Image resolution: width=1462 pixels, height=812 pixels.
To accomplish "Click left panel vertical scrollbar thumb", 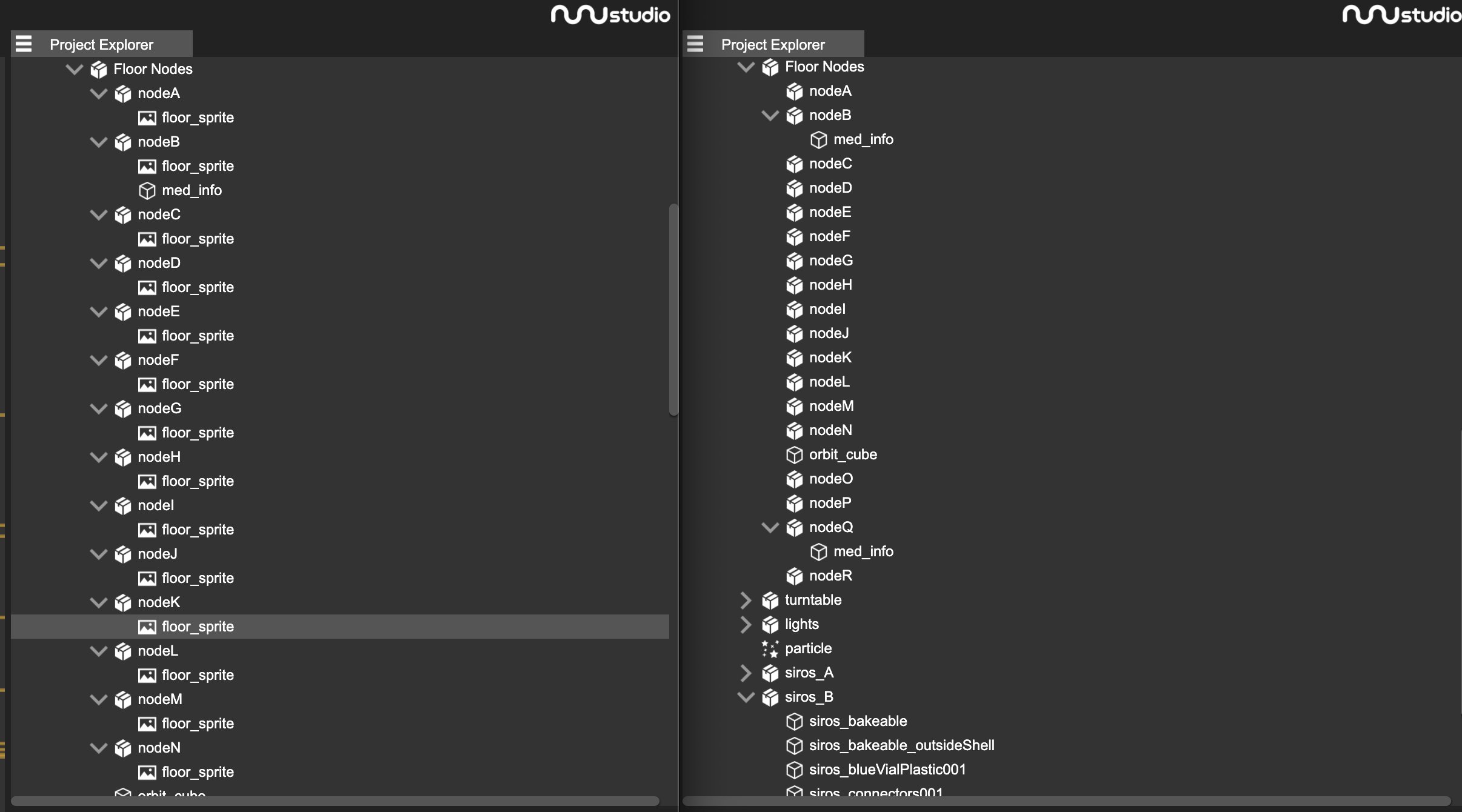I will (x=673, y=309).
